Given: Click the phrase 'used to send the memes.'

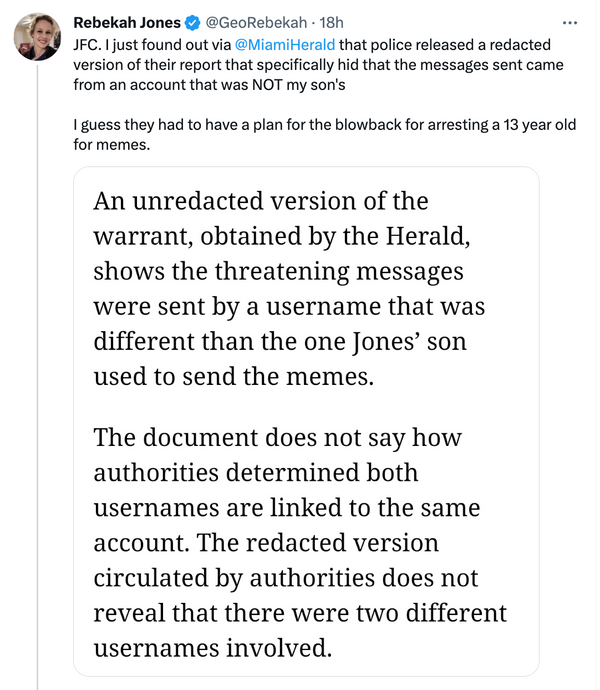Looking at the screenshot, I should [233, 377].
